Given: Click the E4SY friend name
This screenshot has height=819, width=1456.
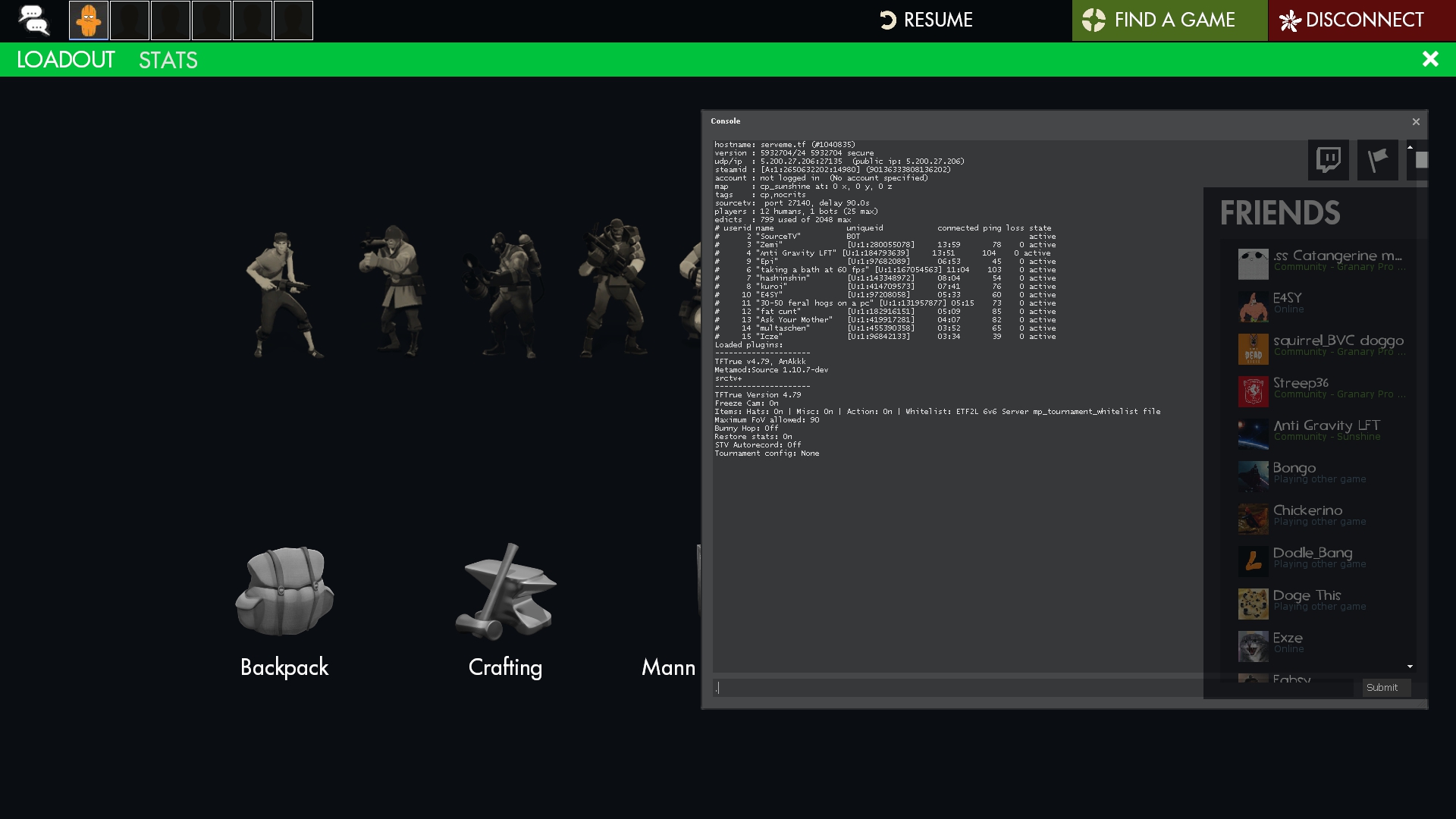Looking at the screenshot, I should click(1288, 298).
